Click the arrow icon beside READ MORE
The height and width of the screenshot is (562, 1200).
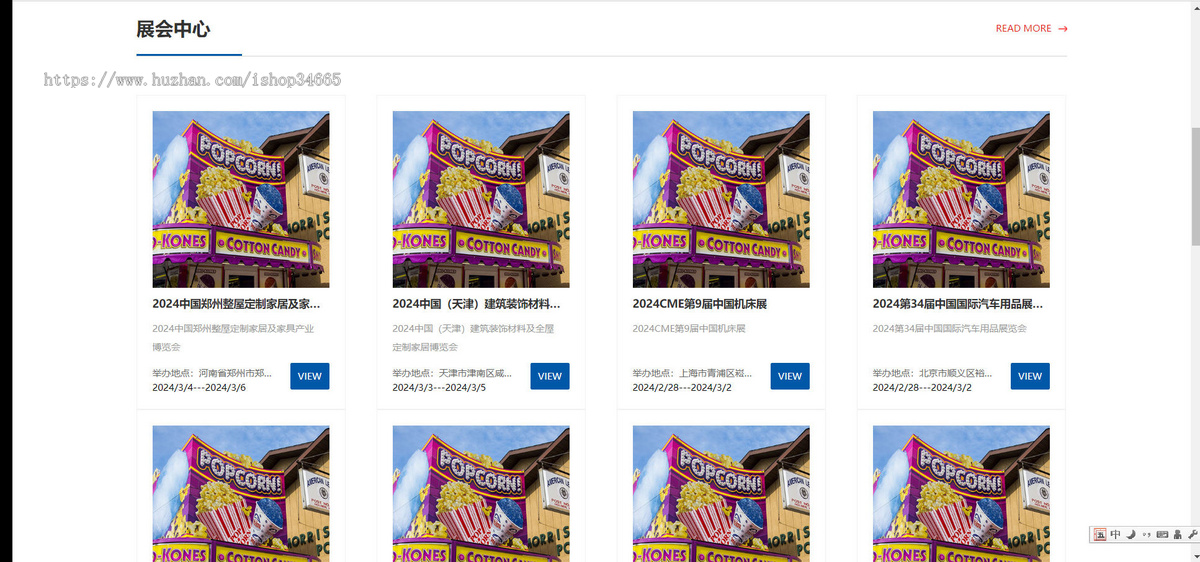click(x=1062, y=29)
